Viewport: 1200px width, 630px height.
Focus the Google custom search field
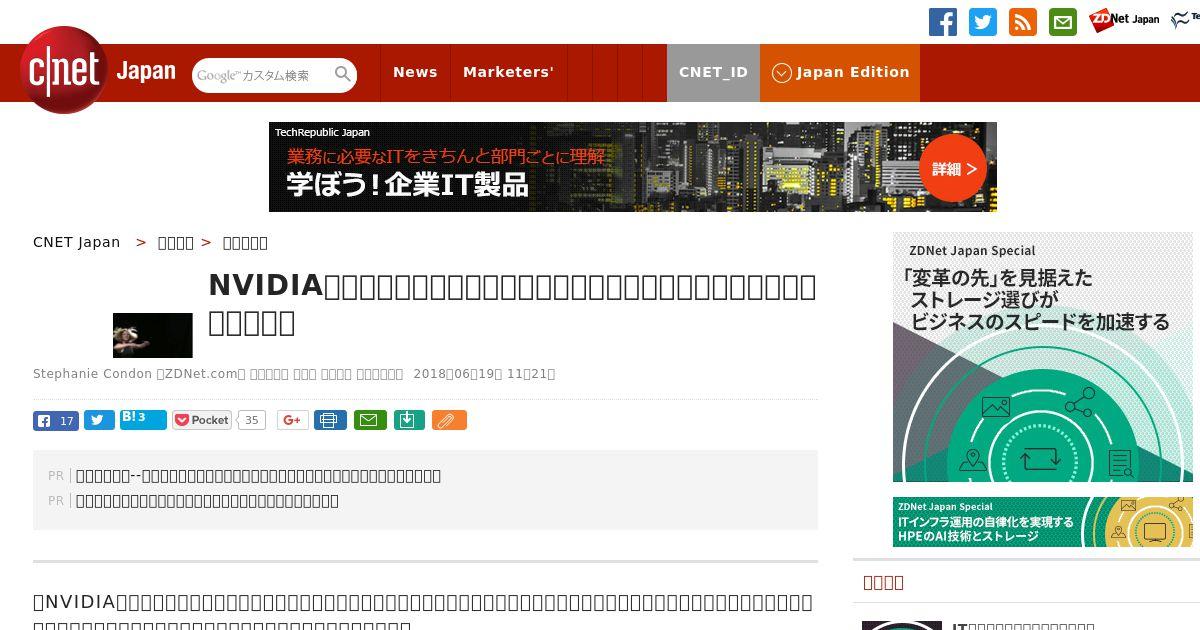(262, 75)
